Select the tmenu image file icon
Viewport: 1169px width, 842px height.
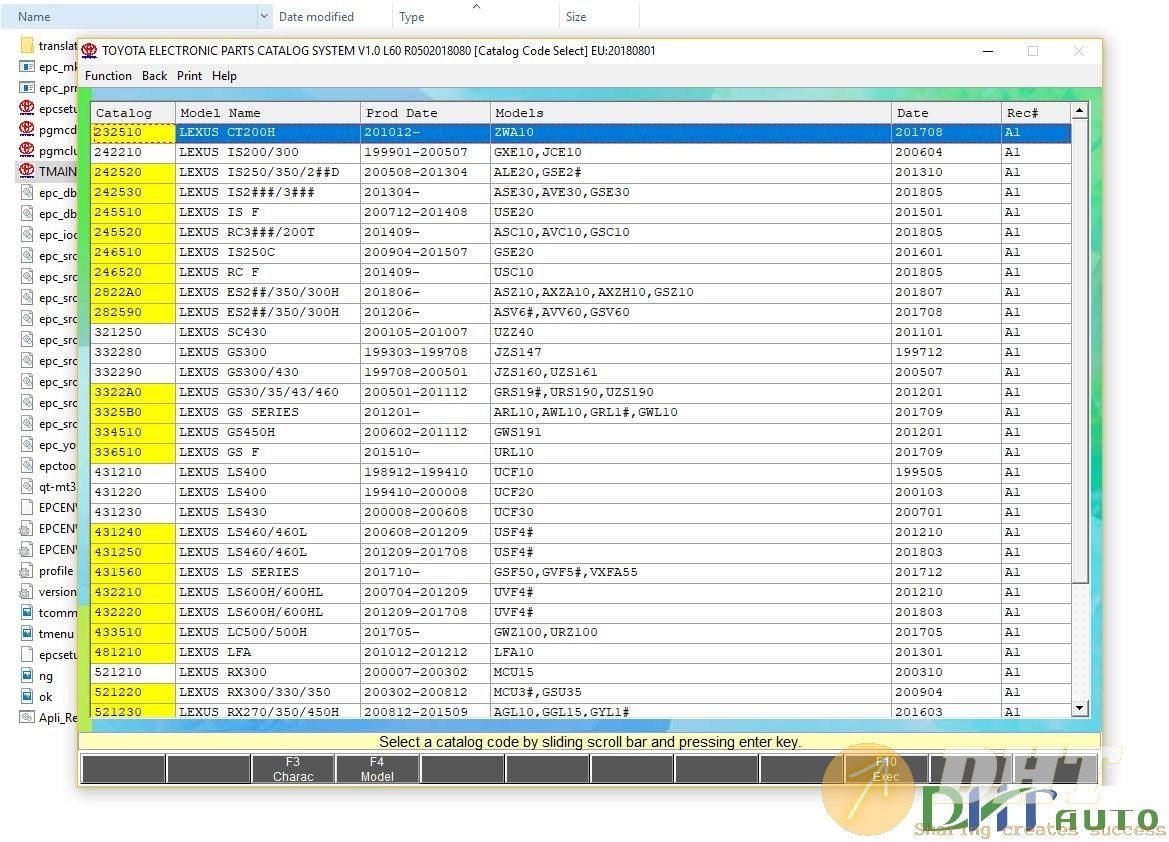coord(27,633)
